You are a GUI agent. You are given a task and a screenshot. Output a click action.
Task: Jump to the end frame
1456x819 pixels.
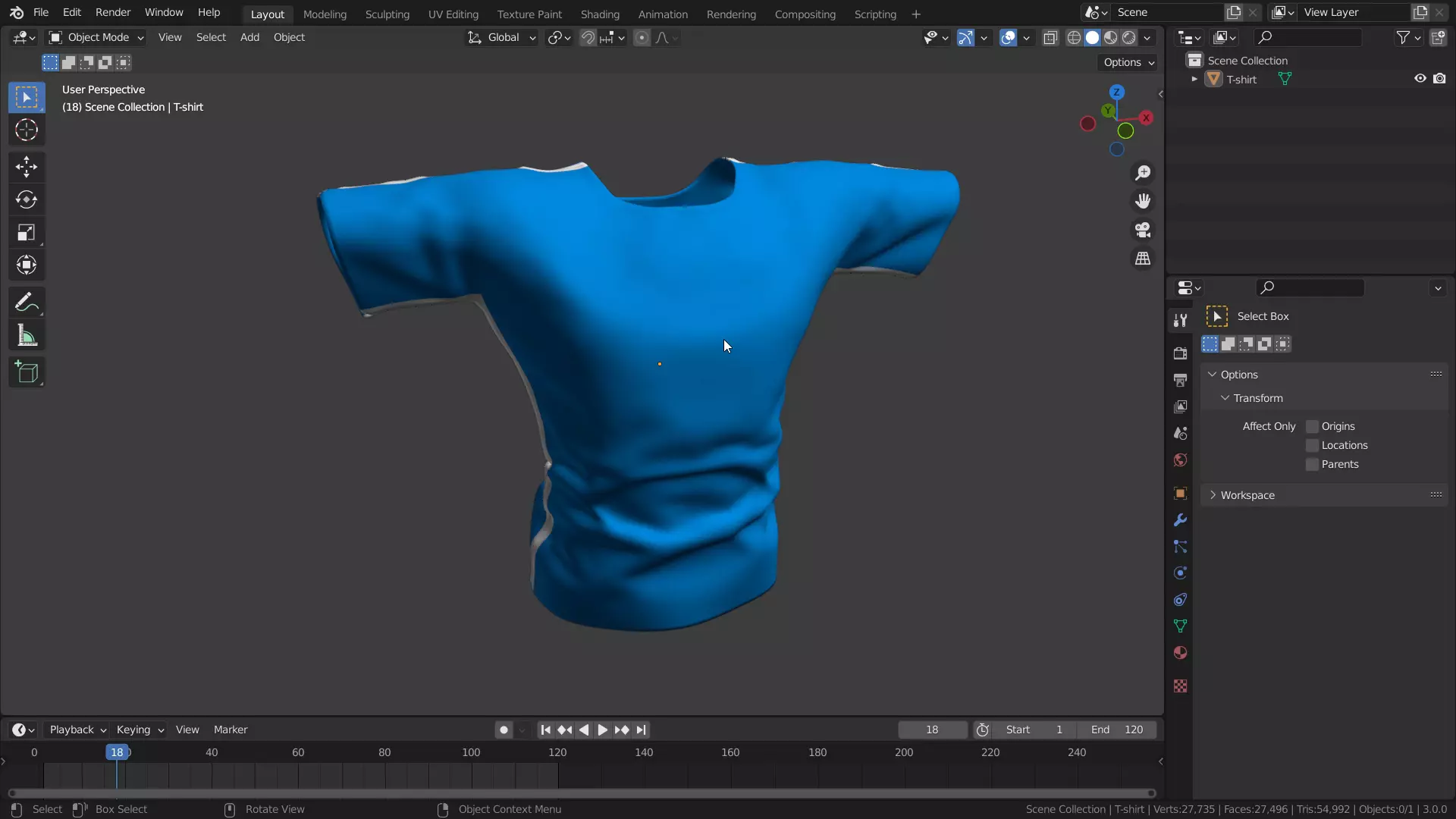pyautogui.click(x=642, y=730)
